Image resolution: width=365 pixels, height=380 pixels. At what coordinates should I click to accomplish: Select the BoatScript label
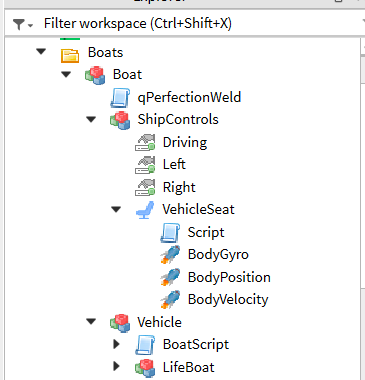coord(196,345)
